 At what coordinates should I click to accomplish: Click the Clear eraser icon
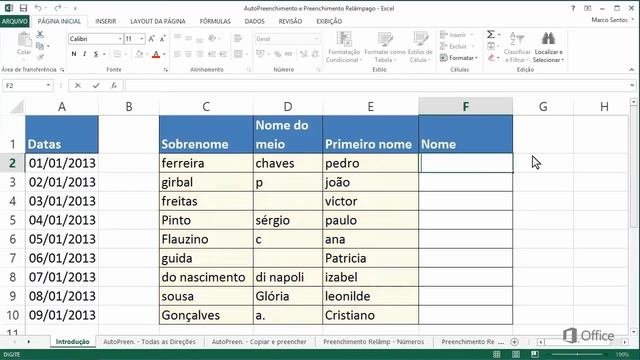pyautogui.click(x=491, y=58)
